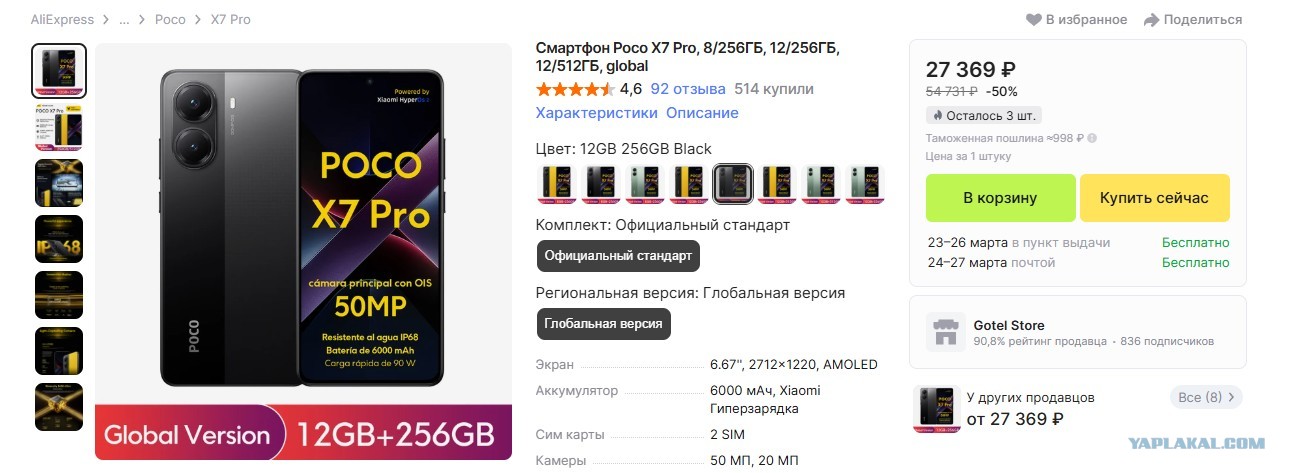This screenshot has height=473, width=1291.
Task: Jump to the Характеристики section
Action: pos(597,113)
